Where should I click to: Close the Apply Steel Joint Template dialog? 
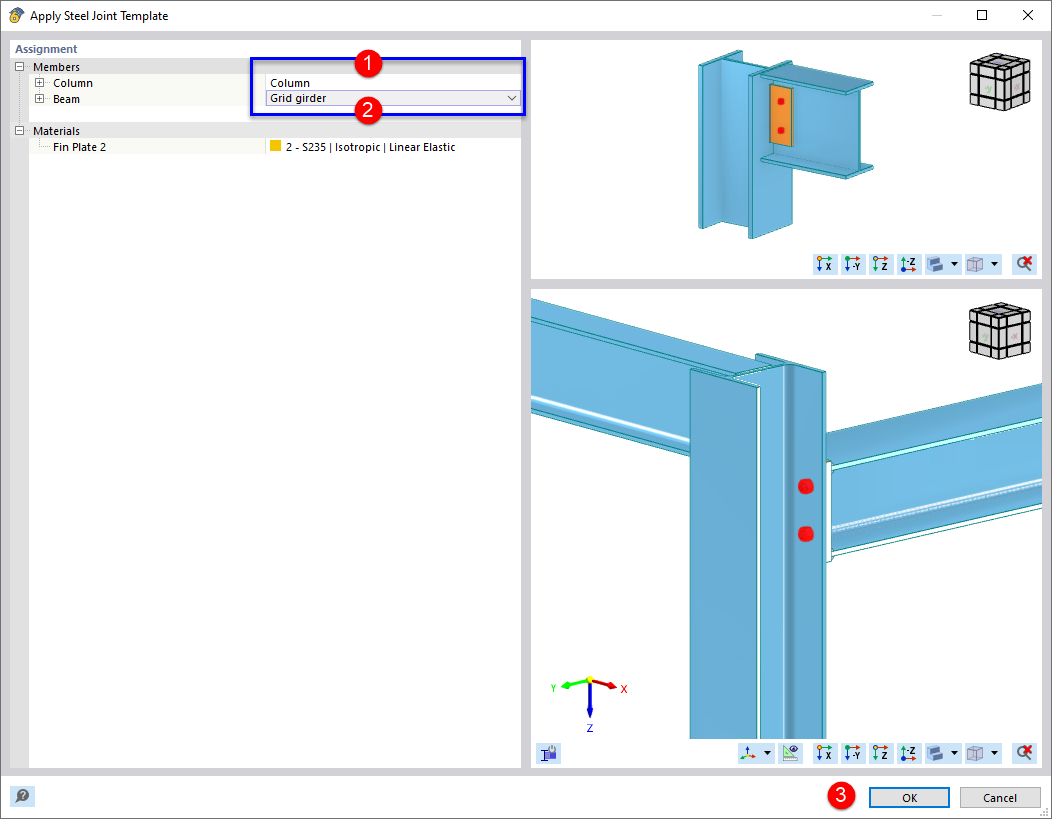coord(1027,15)
